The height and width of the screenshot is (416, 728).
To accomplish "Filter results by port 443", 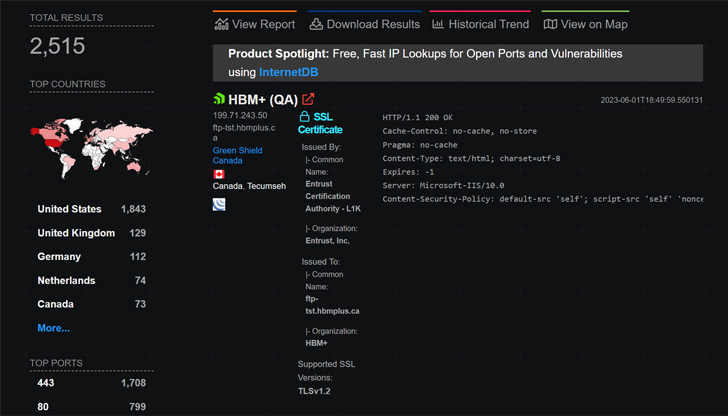I will (48, 383).
